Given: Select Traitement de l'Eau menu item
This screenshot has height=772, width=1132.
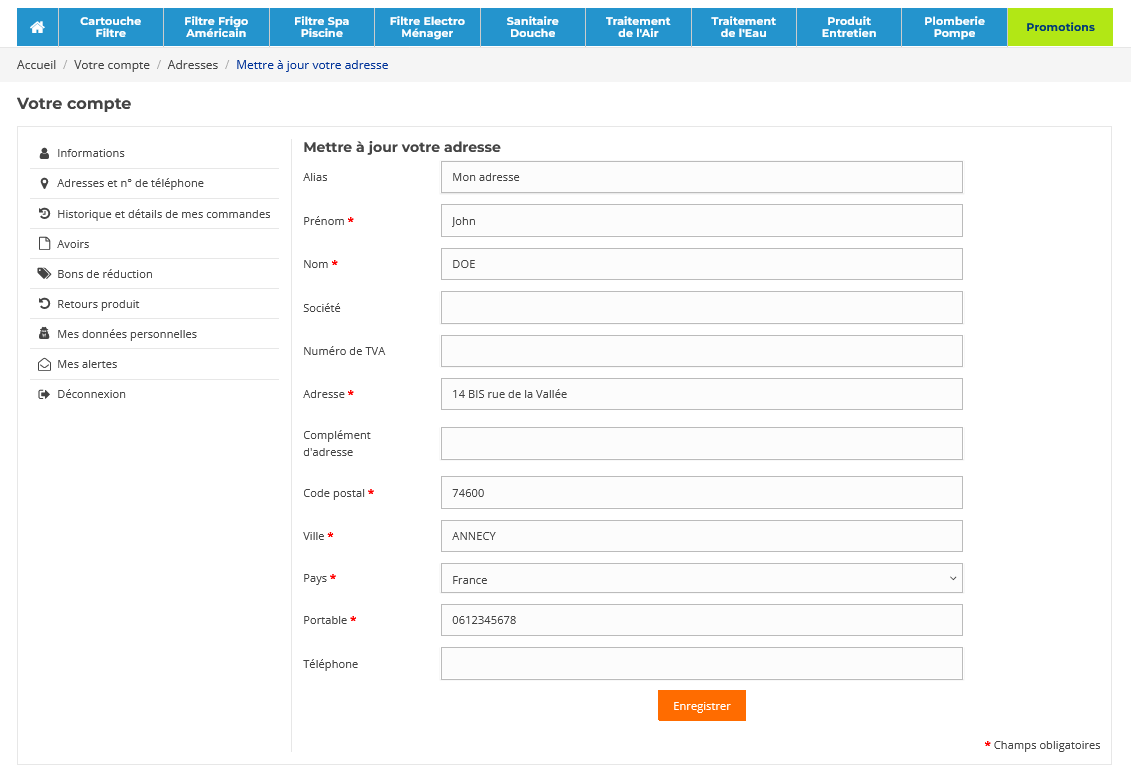Looking at the screenshot, I should click(743, 27).
